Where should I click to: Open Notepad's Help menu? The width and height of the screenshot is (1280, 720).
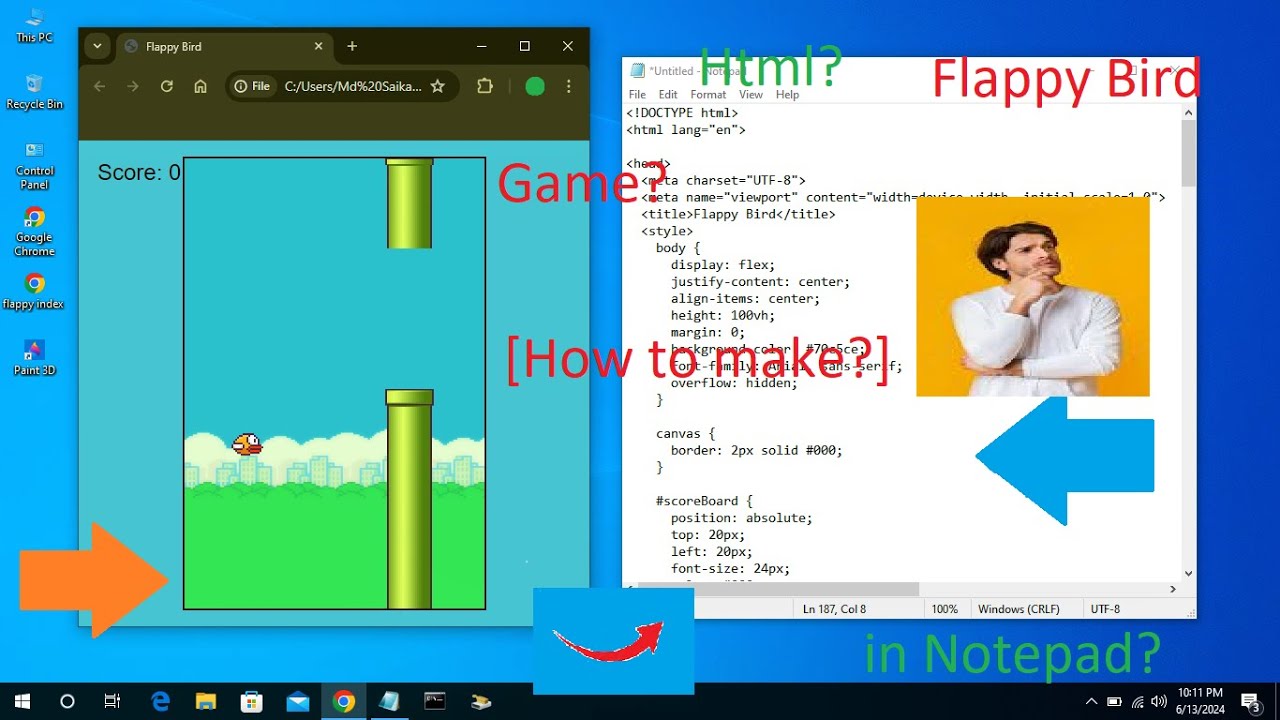click(787, 95)
